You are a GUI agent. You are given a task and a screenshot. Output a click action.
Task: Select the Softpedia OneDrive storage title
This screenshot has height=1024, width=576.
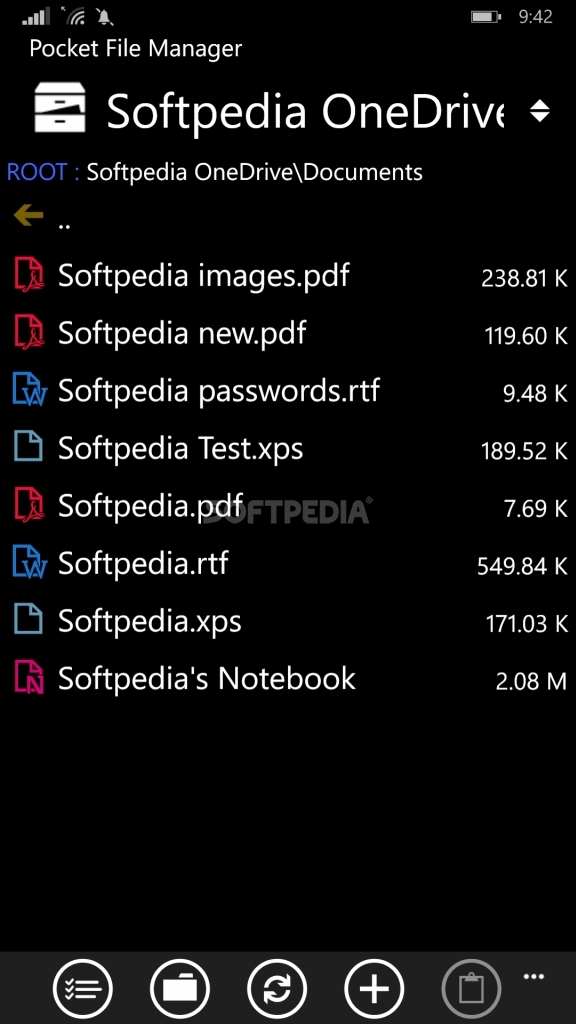305,111
